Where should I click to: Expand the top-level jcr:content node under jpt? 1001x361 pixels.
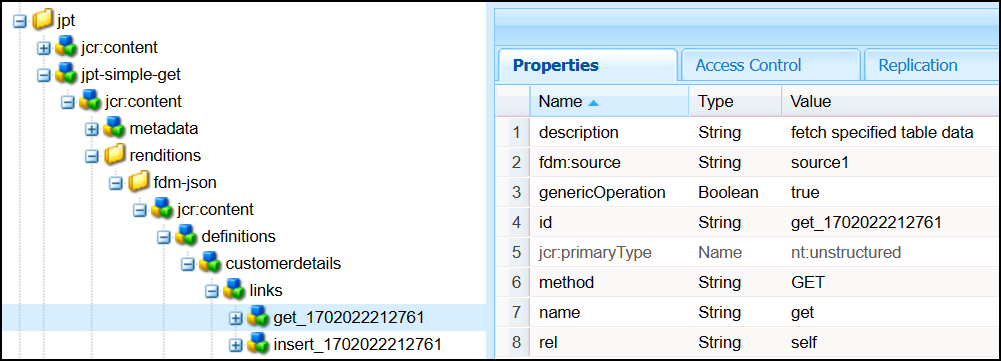pyautogui.click(x=43, y=48)
